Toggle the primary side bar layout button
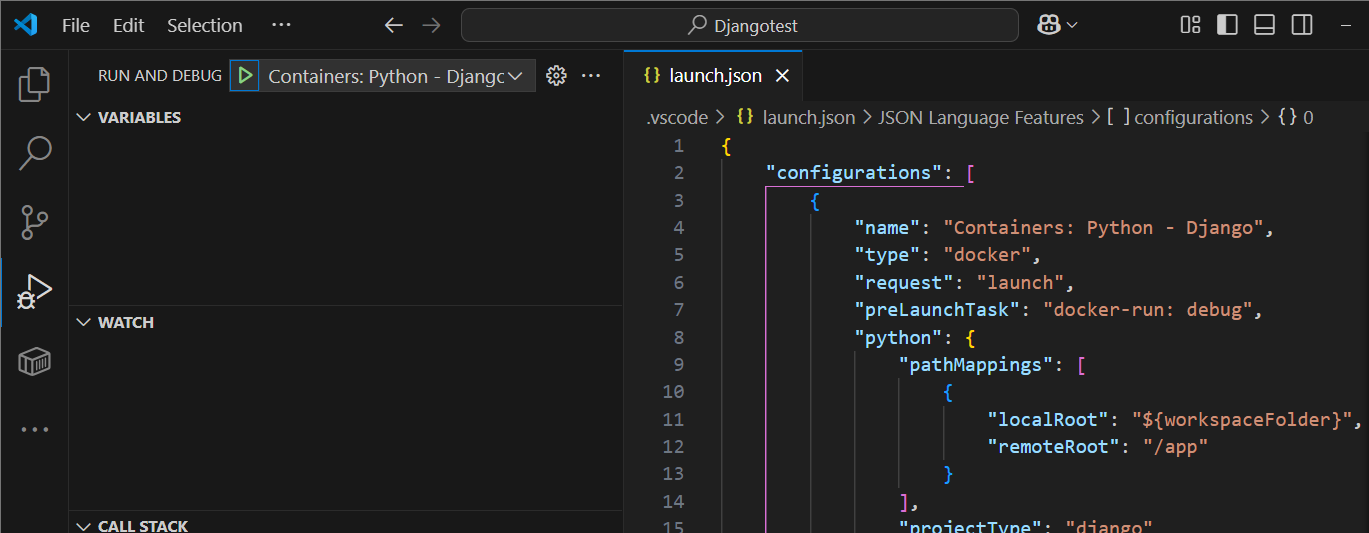The image size is (1369, 533). tap(1227, 25)
